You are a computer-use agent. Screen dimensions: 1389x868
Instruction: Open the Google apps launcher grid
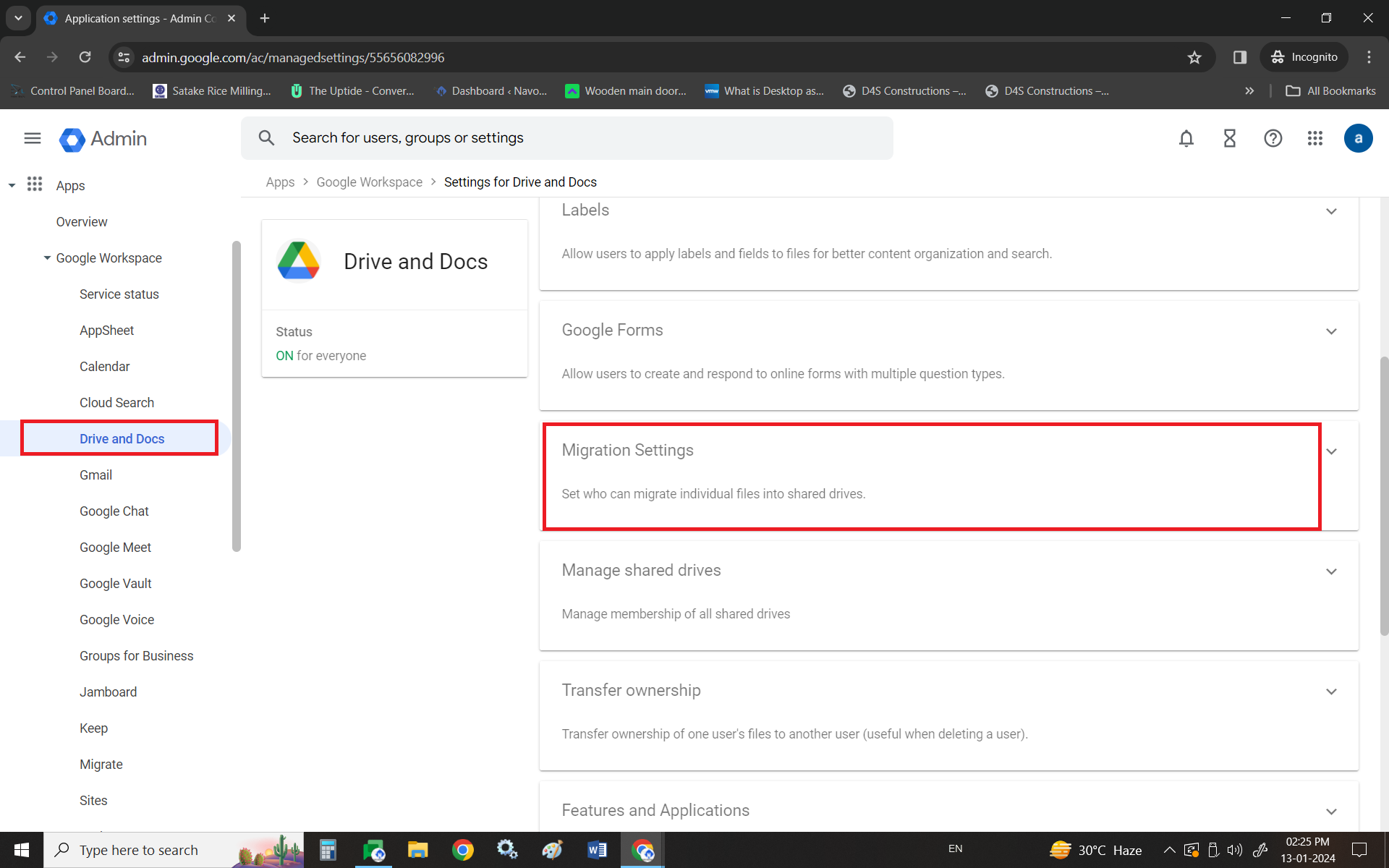pyautogui.click(x=1315, y=138)
